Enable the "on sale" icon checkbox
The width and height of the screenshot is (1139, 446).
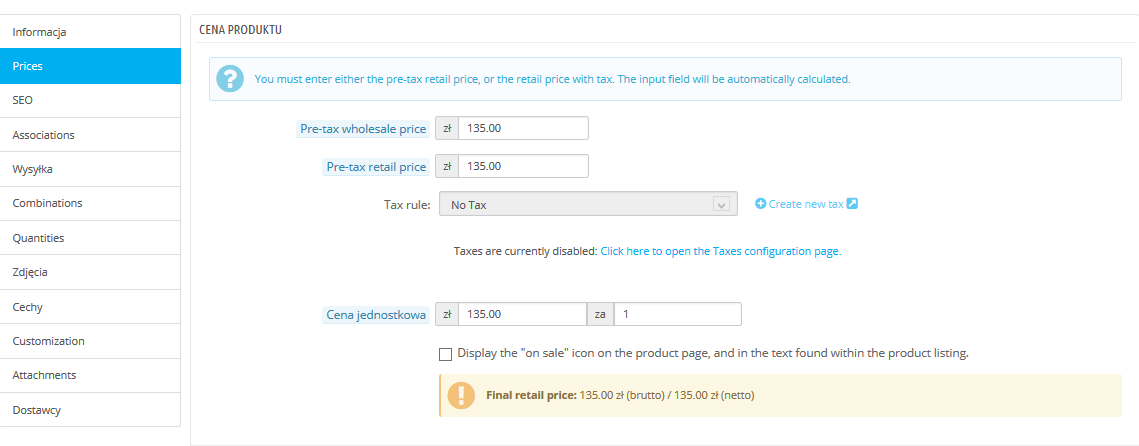pyautogui.click(x=445, y=353)
